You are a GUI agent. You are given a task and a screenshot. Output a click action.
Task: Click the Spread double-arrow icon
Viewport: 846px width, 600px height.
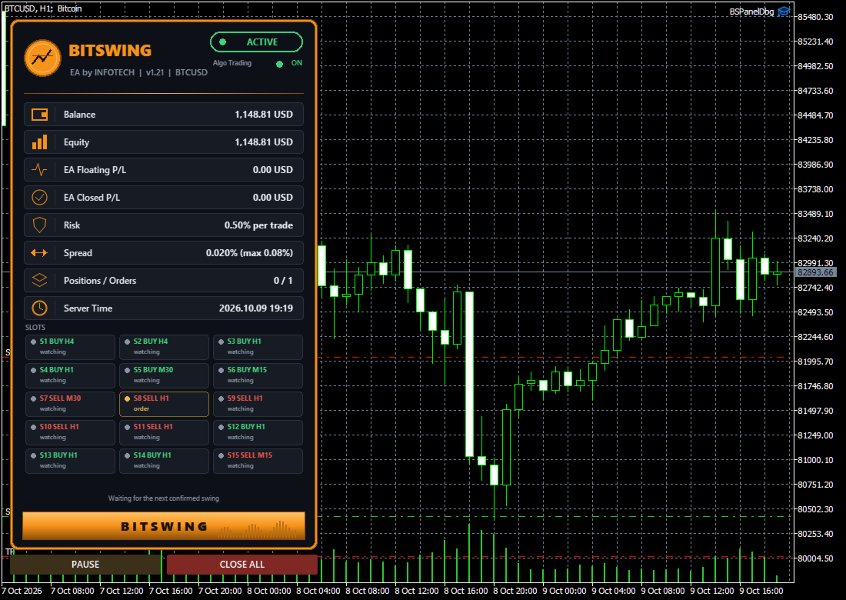[39, 253]
